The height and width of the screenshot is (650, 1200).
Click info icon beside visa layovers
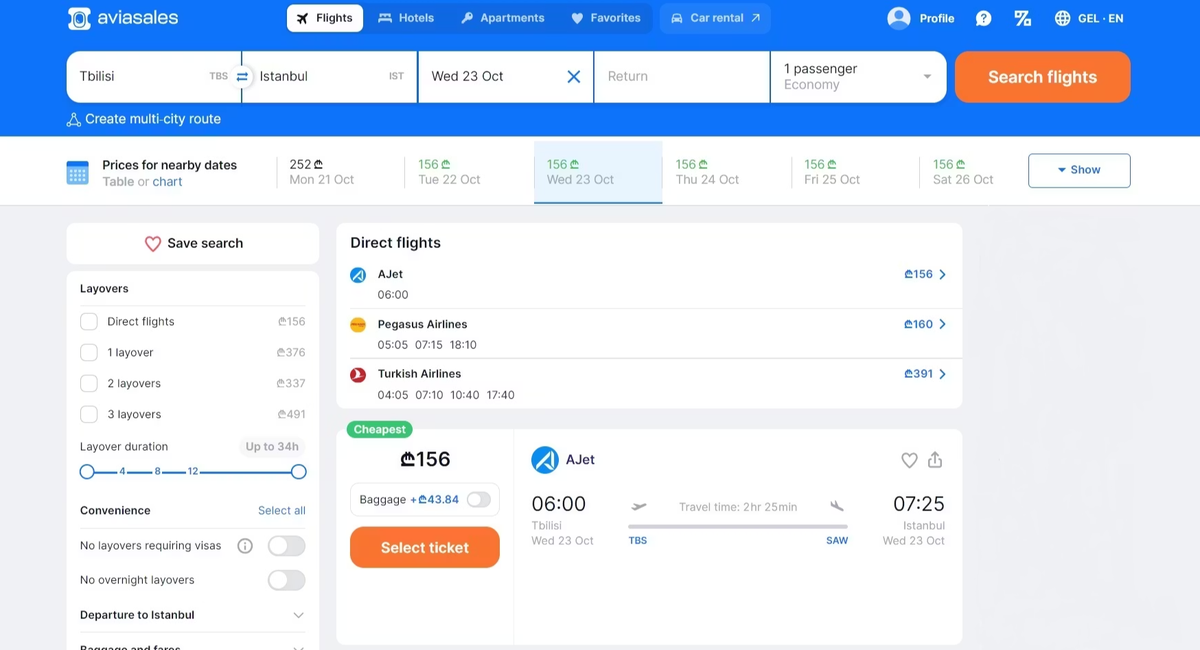245,546
